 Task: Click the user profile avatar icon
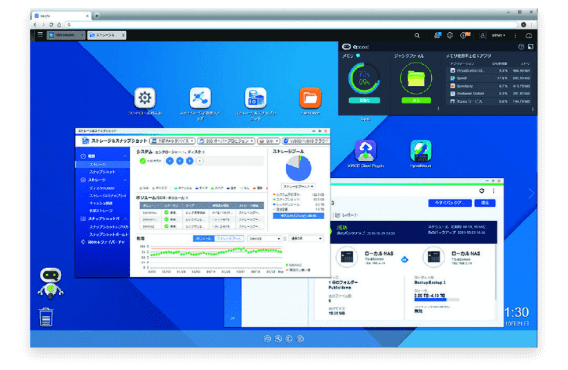pos(483,36)
